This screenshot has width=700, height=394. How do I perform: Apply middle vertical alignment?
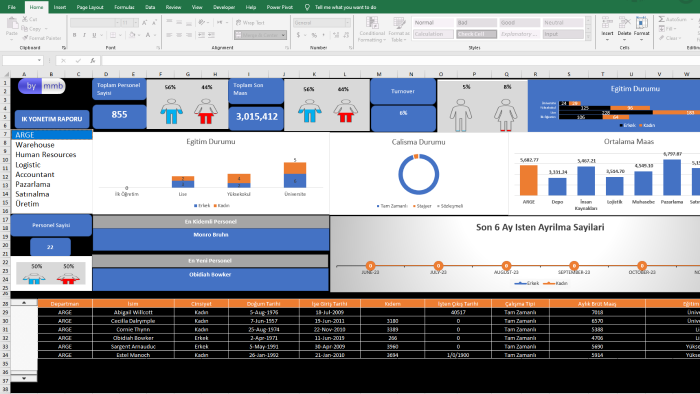click(179, 22)
